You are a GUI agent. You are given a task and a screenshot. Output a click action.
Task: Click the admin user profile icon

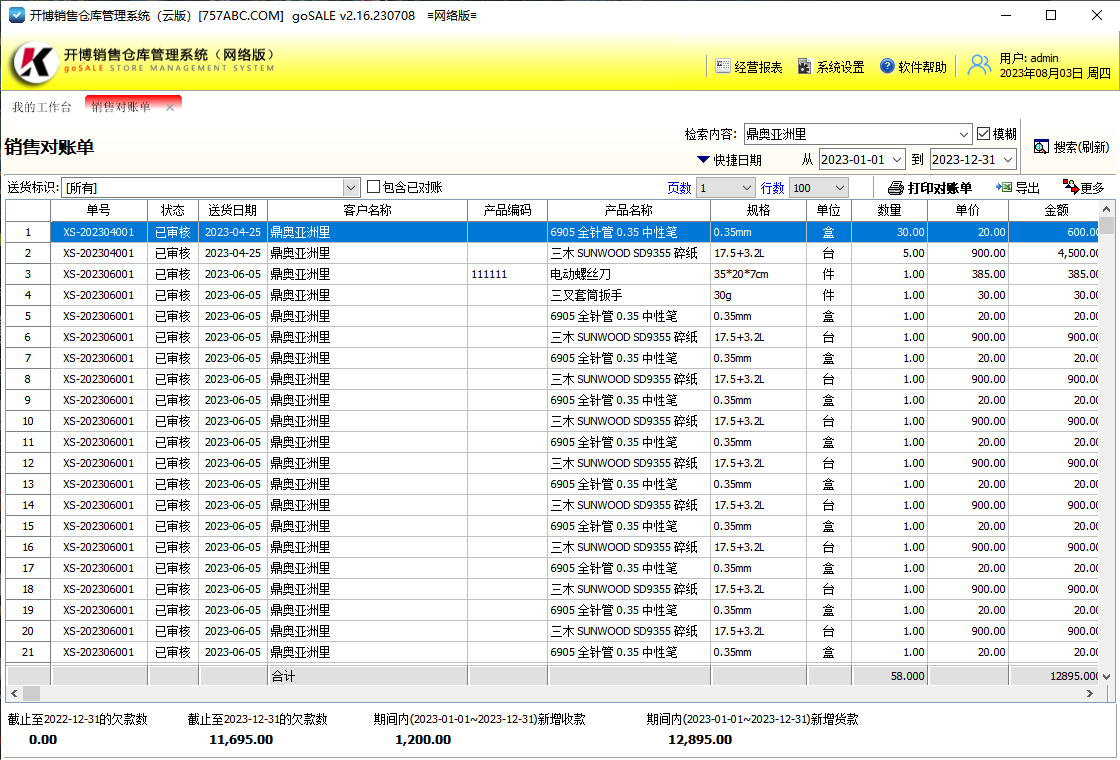coord(979,66)
